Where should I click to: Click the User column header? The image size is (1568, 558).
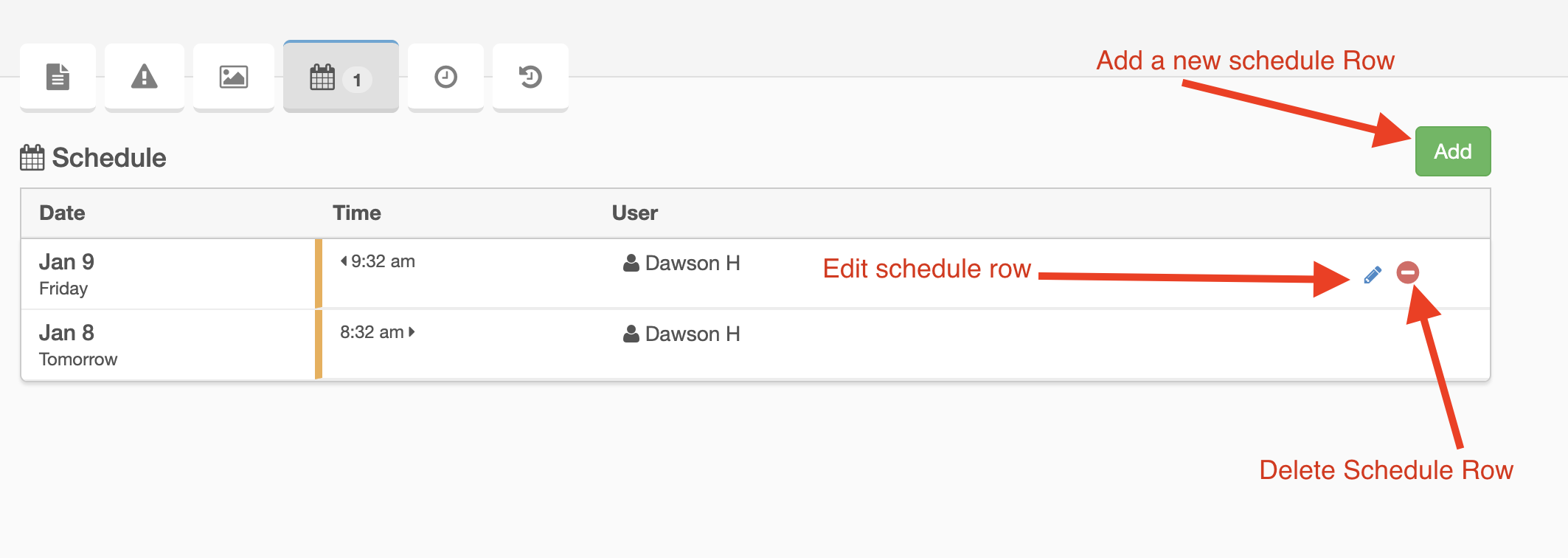(x=634, y=213)
